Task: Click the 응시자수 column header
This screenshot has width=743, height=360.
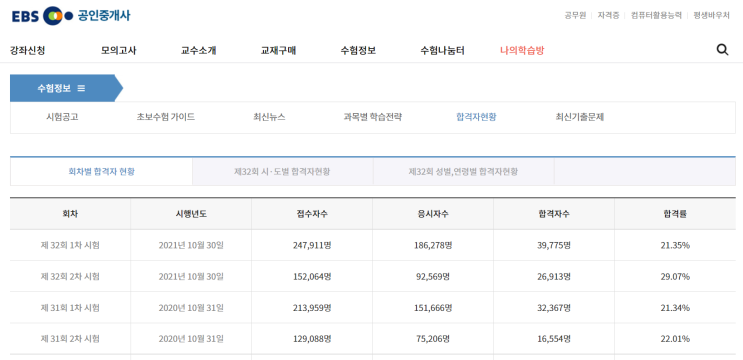Action: pos(433,214)
